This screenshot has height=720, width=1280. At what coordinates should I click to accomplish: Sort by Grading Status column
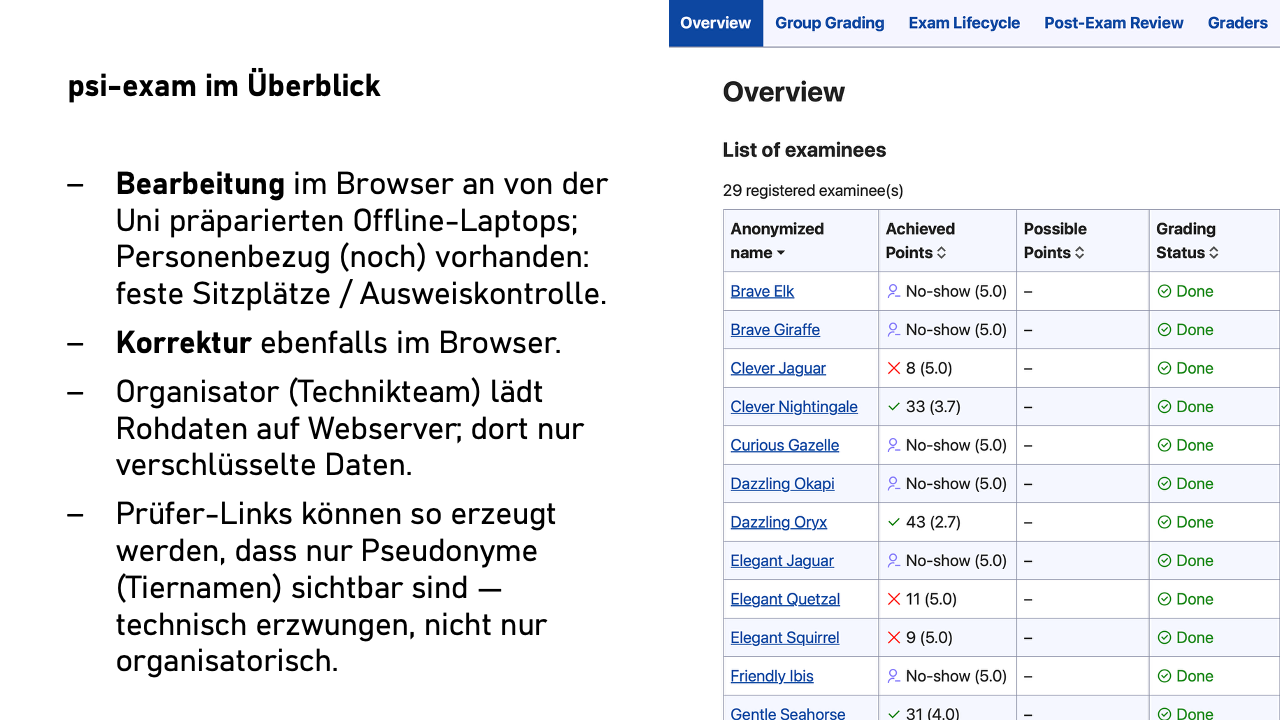click(1214, 254)
